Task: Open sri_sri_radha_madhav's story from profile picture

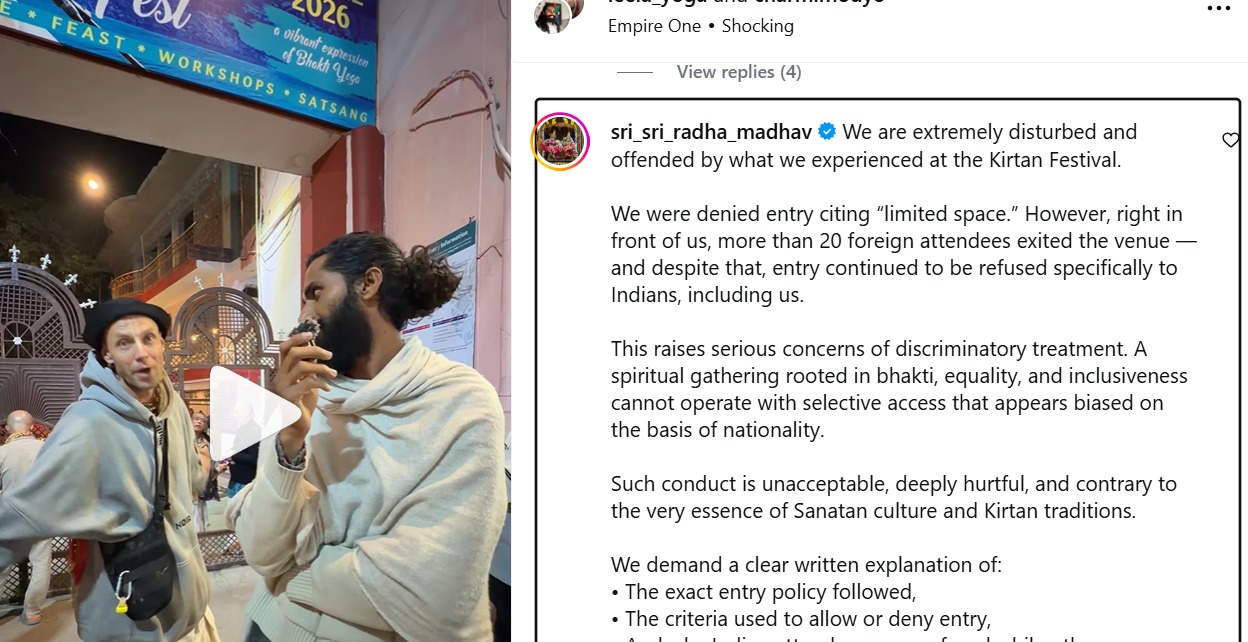Action: [560, 141]
